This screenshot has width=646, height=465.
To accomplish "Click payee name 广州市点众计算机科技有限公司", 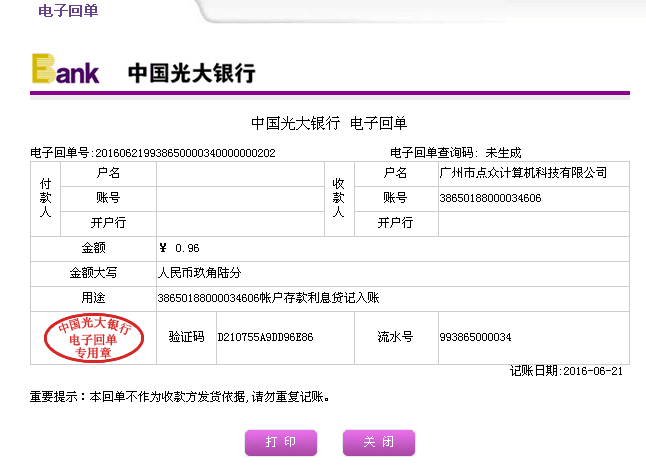I will click(523, 173).
